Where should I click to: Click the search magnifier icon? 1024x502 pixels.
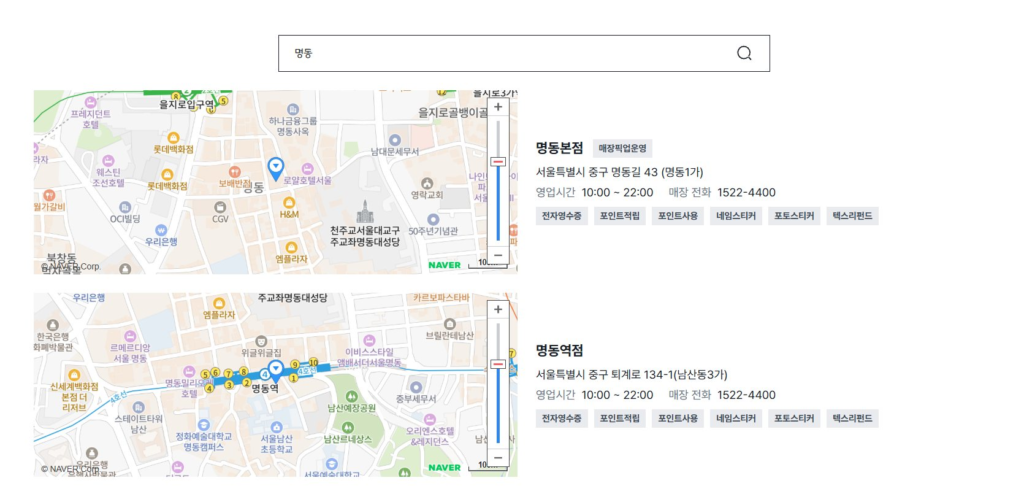point(744,54)
